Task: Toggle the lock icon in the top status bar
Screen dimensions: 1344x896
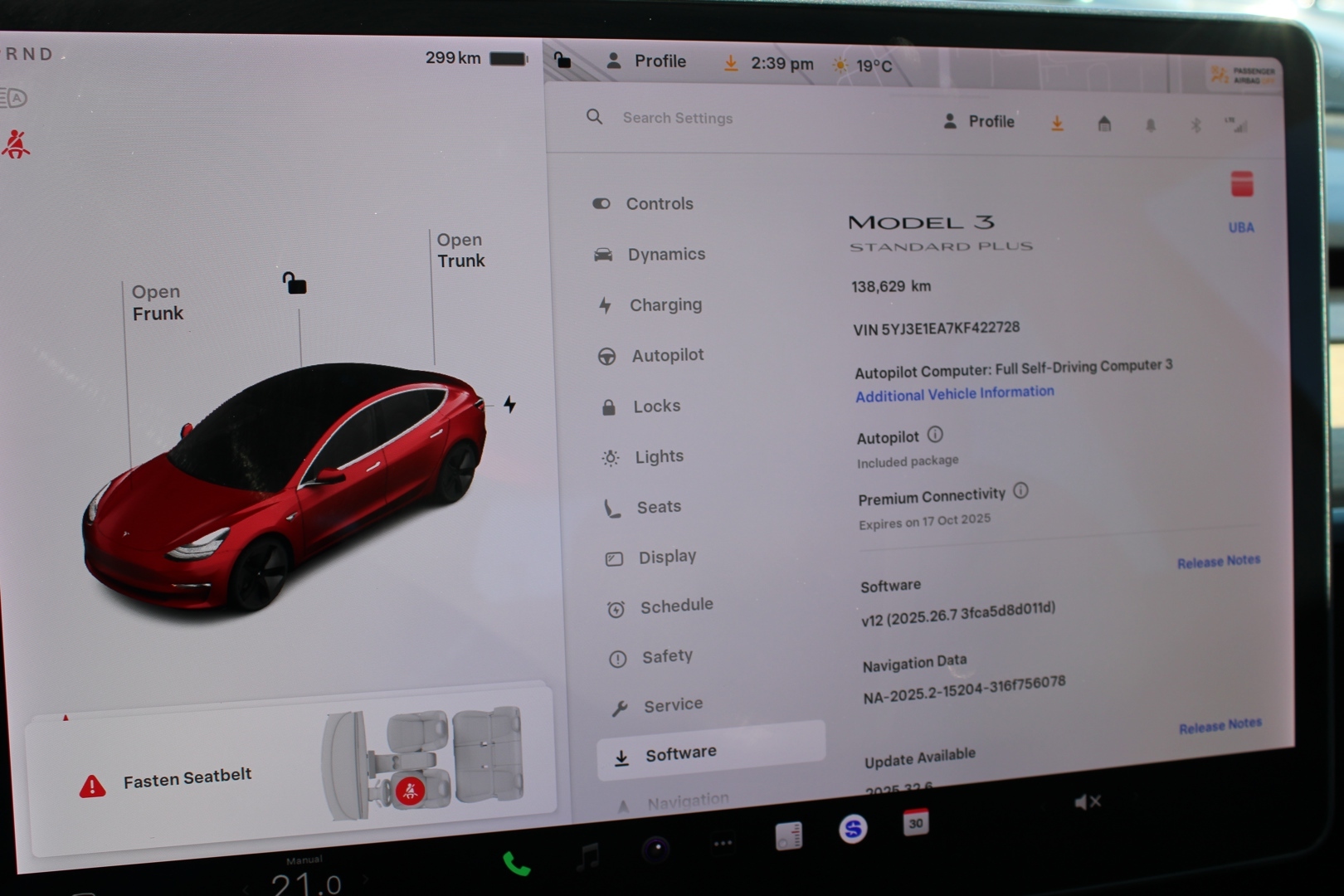Action: 562,60
